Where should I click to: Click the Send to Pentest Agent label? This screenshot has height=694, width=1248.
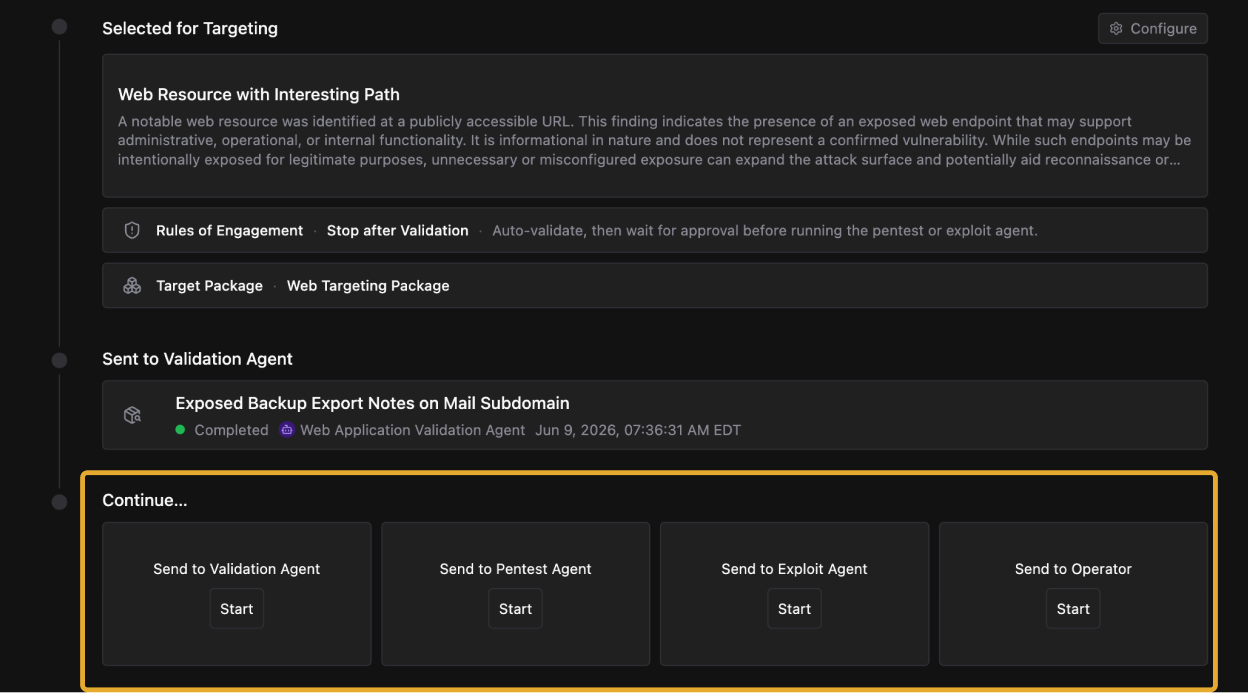[515, 569]
